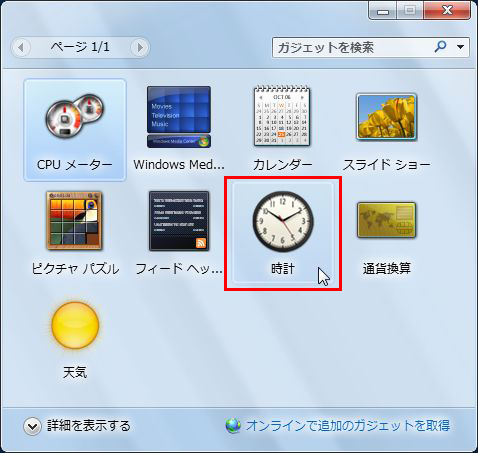Minimize the gadget gallery window

pos(383,11)
